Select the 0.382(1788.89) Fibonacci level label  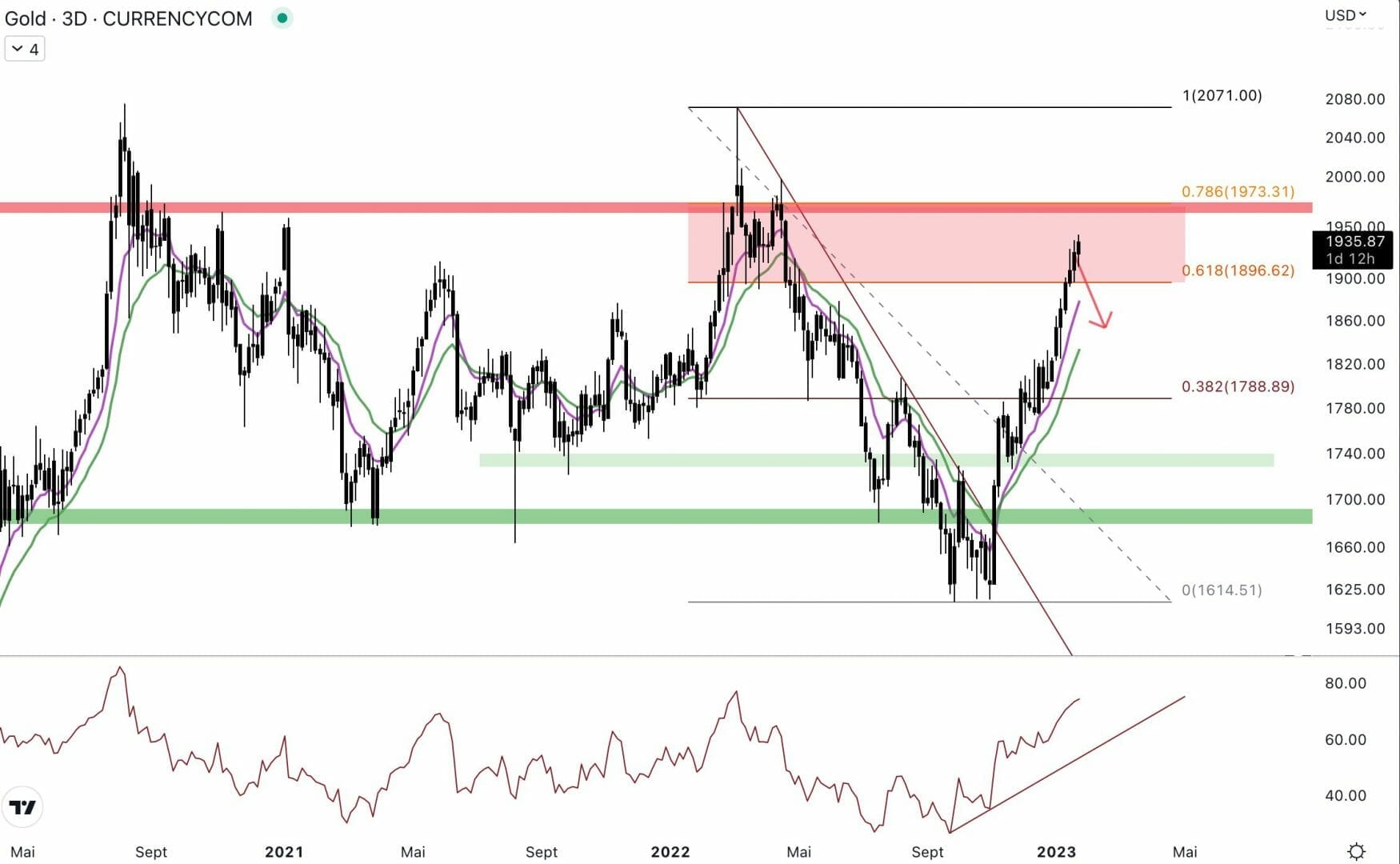[1238, 386]
